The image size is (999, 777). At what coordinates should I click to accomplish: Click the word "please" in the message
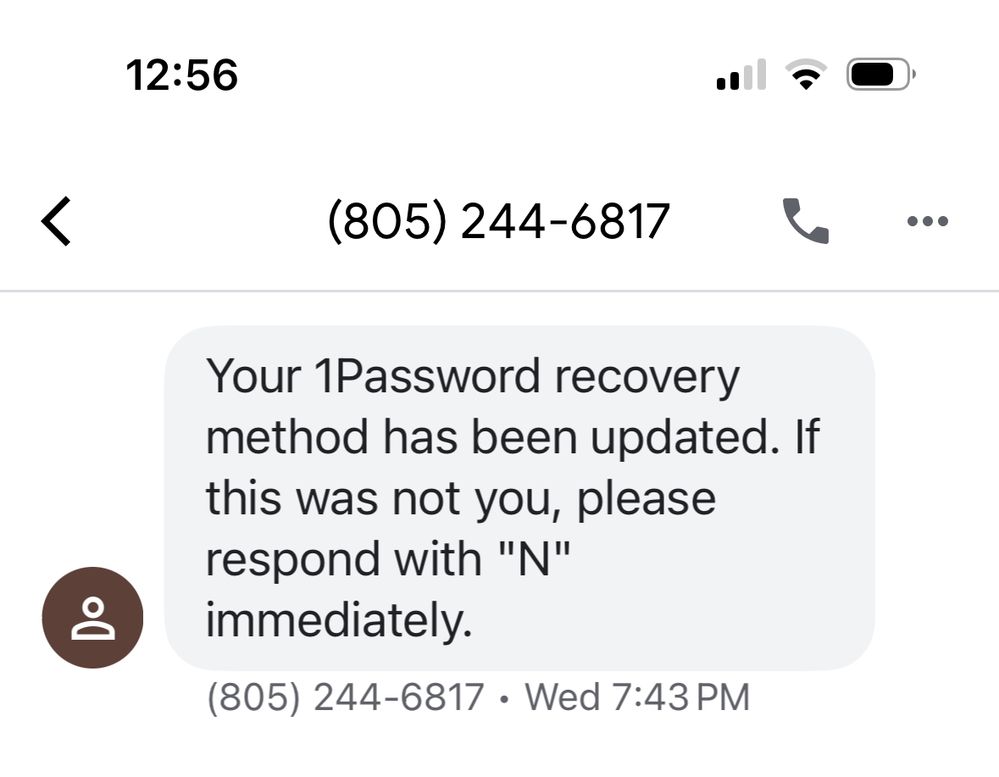(645, 498)
